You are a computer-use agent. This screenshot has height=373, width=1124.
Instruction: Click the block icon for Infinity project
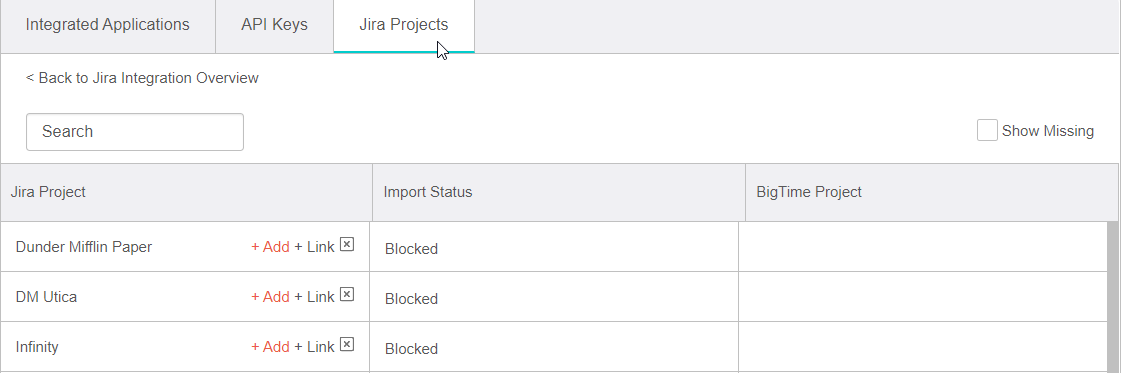[x=347, y=345]
